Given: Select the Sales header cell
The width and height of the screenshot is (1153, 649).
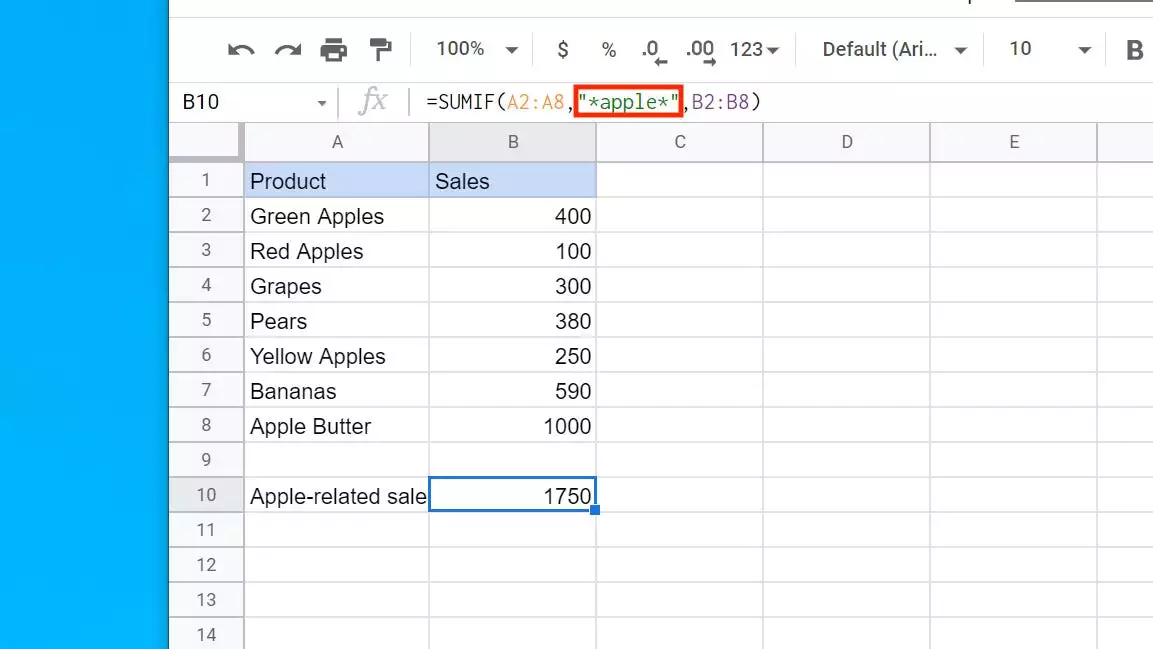Looking at the screenshot, I should point(512,181).
